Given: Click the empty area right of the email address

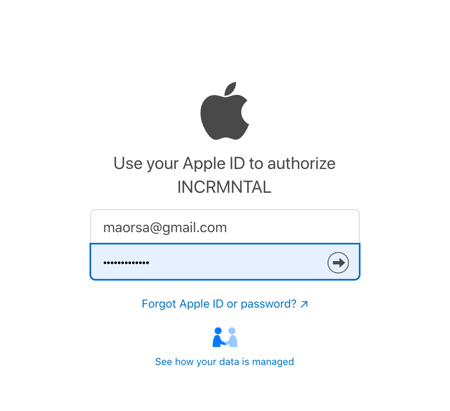Looking at the screenshot, I should [x=292, y=227].
